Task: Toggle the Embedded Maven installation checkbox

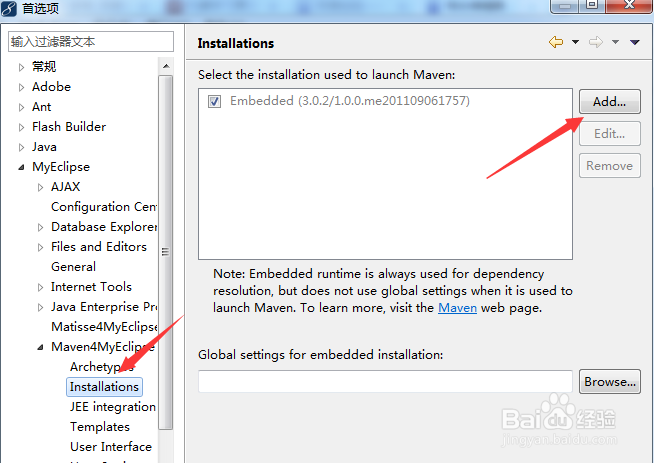Action: point(214,101)
